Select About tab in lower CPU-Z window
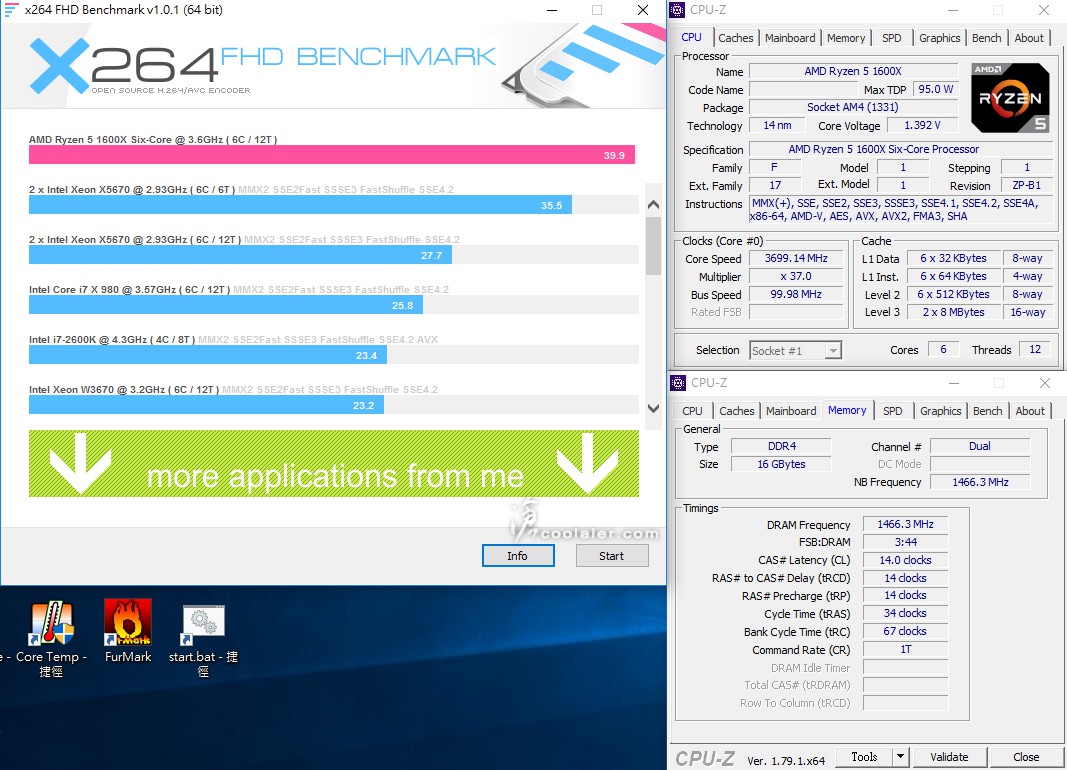This screenshot has height=770, width=1067. point(1030,411)
